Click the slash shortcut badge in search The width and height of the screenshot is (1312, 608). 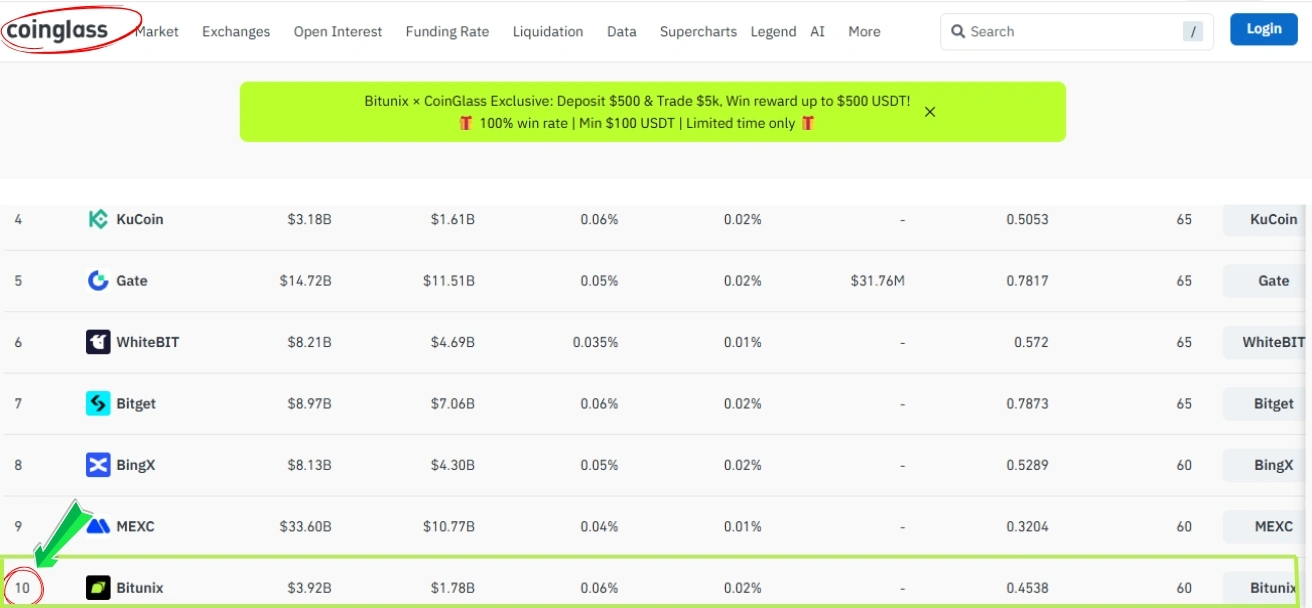click(1192, 32)
